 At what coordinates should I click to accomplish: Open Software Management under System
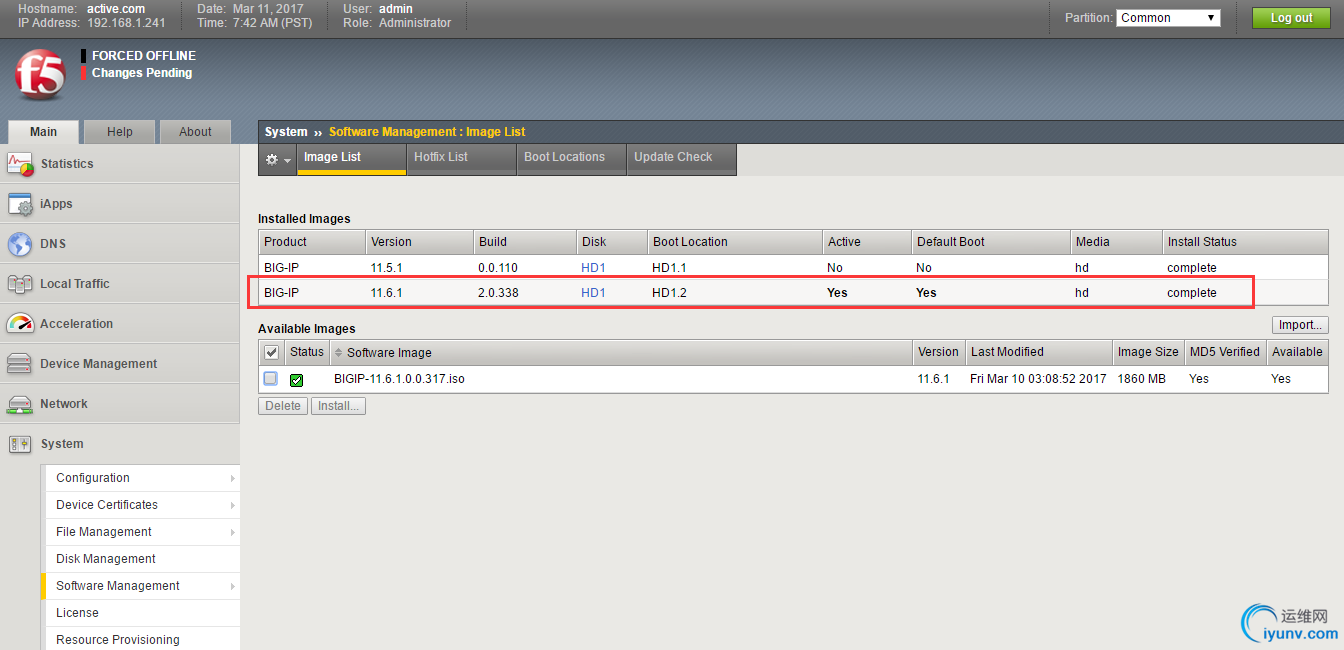pyautogui.click(x=141, y=586)
